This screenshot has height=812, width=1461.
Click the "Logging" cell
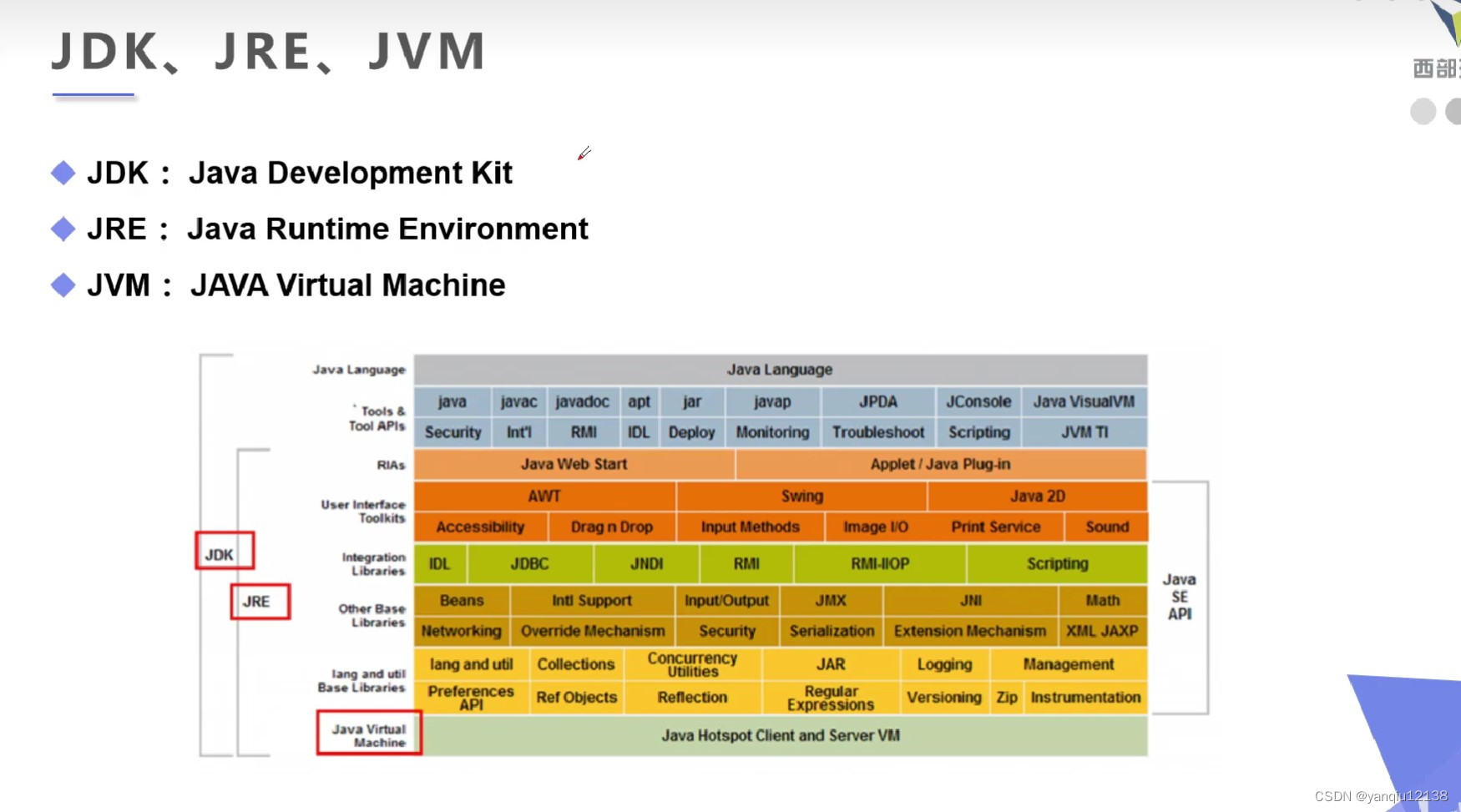pos(945,664)
